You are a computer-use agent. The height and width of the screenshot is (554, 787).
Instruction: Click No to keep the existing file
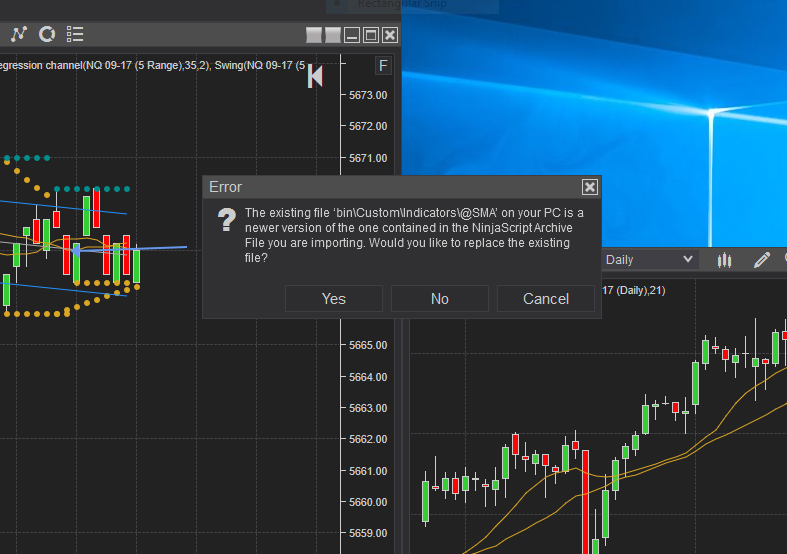coord(440,299)
